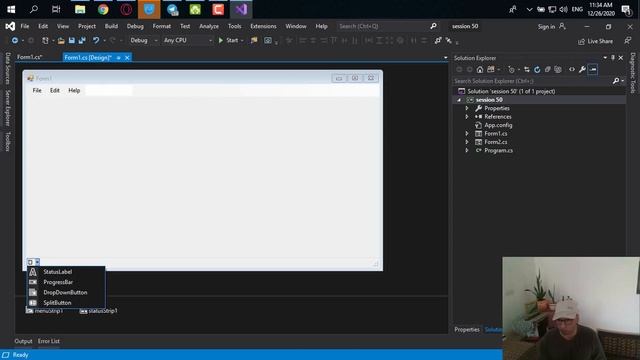This screenshot has width=640, height=360.
Task: Click the Open File folder icon
Action: coord(61,40)
